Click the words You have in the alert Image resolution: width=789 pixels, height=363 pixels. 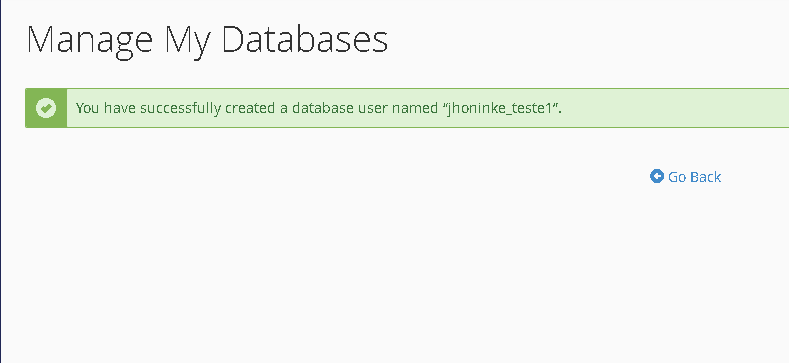click(106, 108)
